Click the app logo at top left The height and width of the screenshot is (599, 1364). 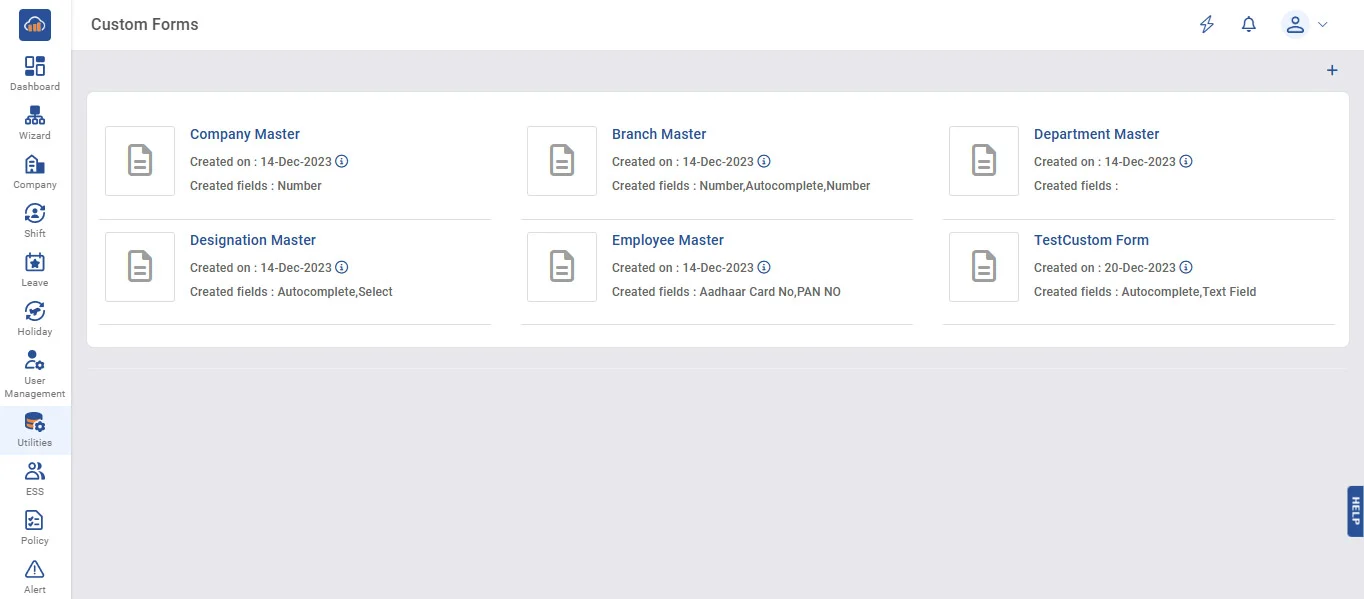coord(35,25)
